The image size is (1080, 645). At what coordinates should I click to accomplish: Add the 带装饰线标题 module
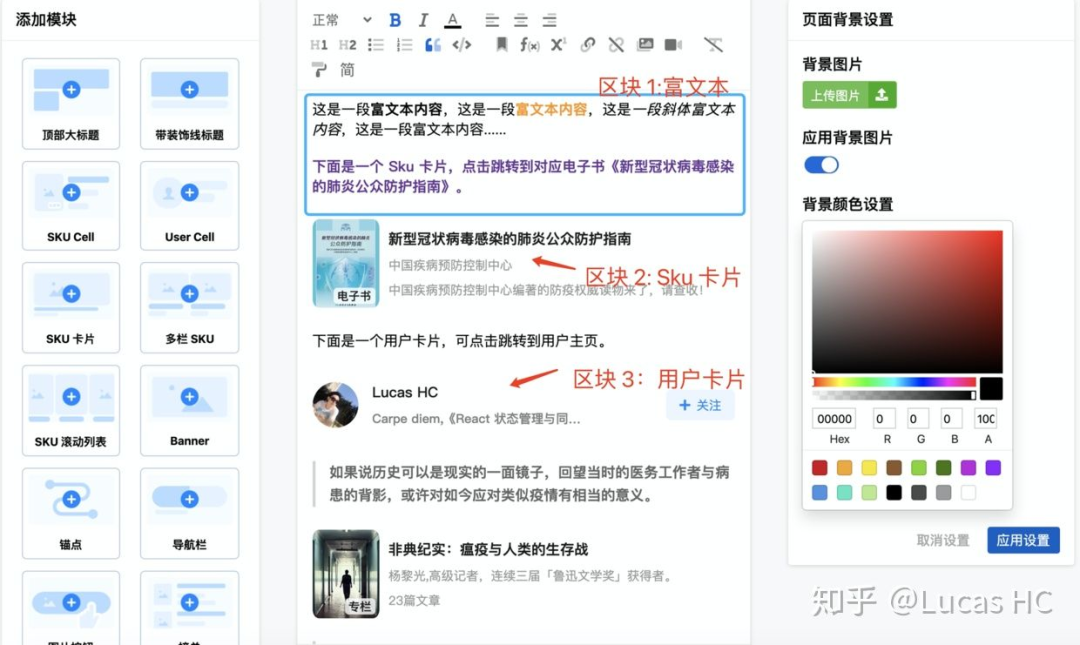(x=189, y=103)
